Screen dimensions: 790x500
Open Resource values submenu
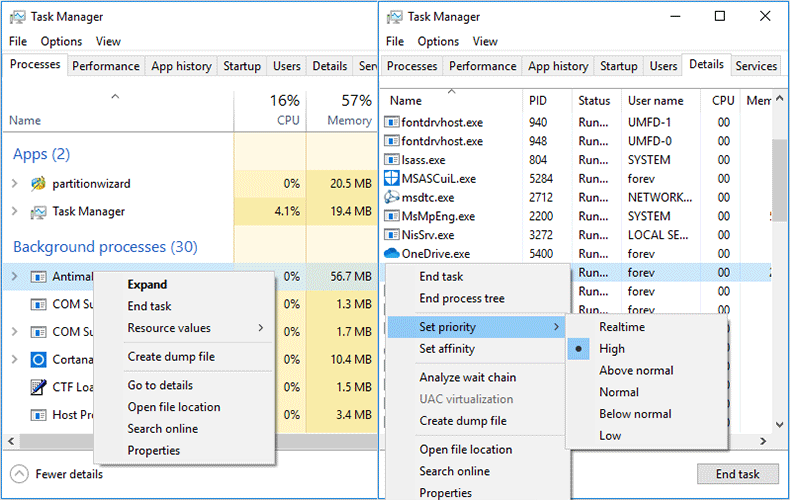[195, 328]
